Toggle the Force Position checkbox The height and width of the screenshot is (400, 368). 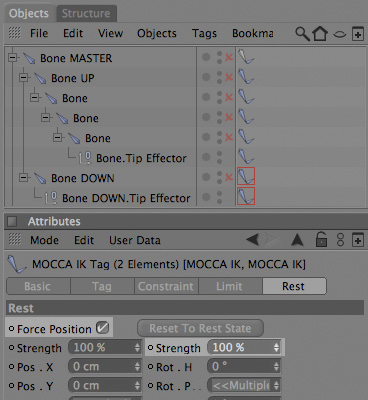coord(102,328)
